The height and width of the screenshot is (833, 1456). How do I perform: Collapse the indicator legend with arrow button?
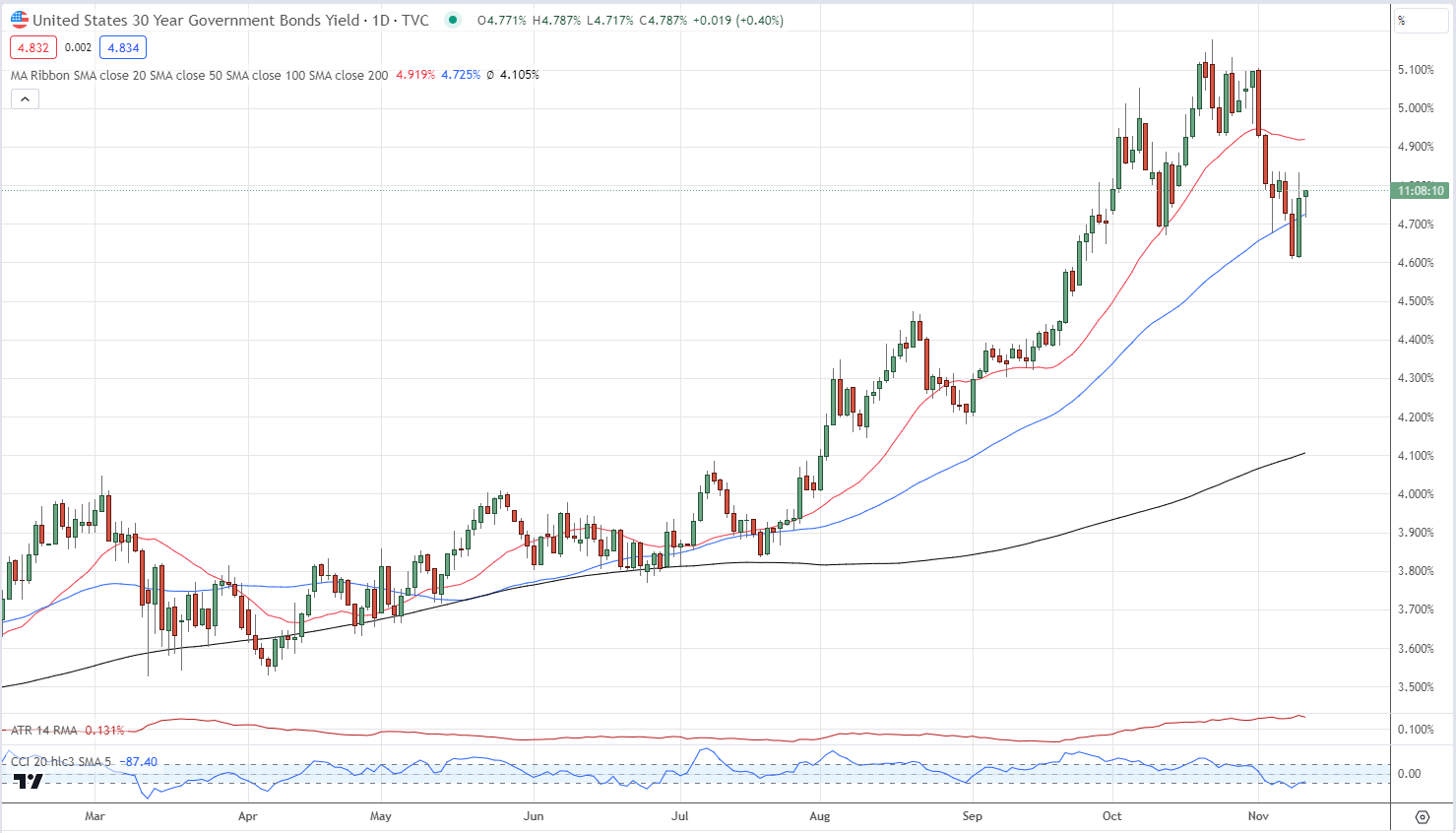(25, 98)
